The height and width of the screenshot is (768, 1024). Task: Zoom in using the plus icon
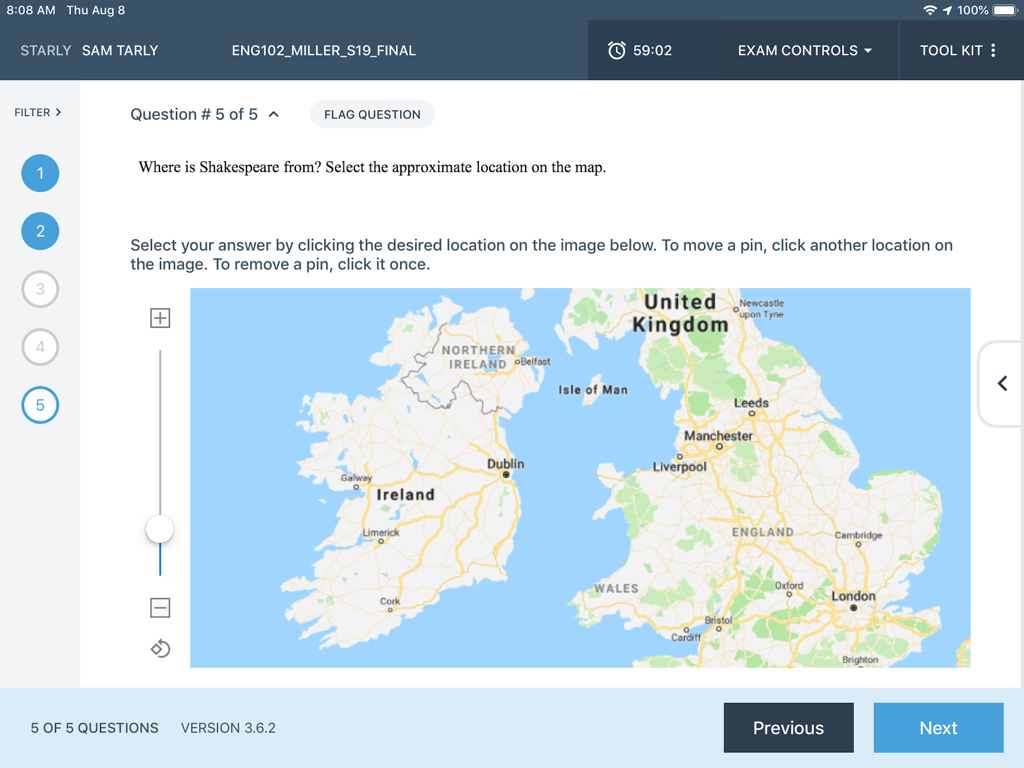point(160,317)
